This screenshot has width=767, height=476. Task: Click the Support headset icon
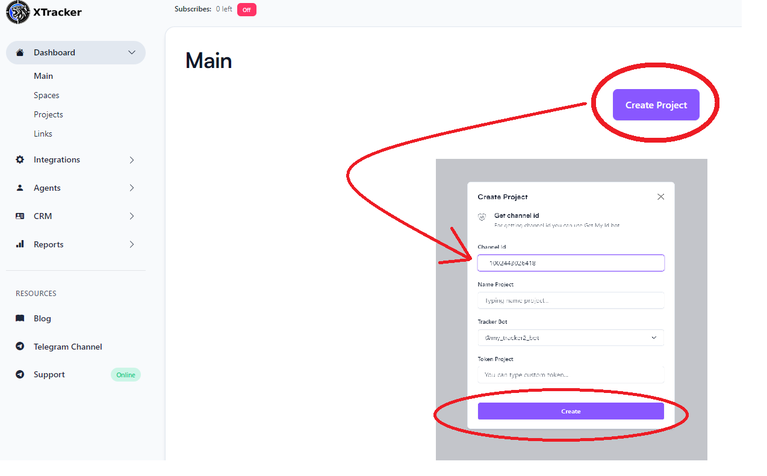[x=20, y=375]
